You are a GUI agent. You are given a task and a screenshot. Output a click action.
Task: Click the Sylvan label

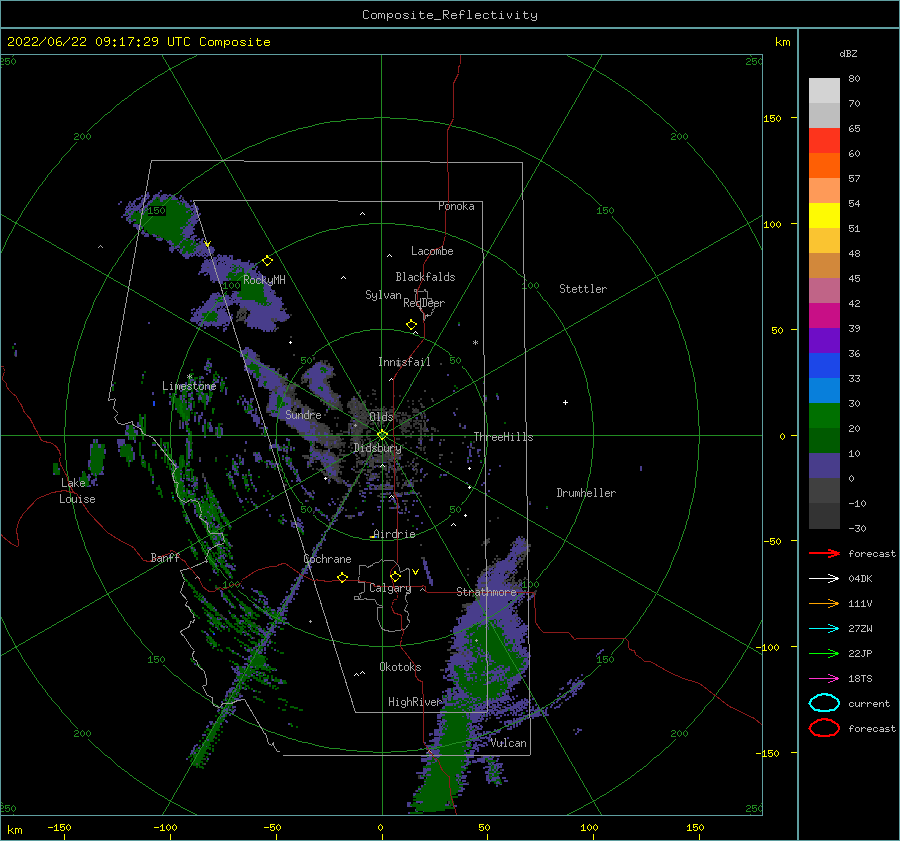(x=383, y=295)
